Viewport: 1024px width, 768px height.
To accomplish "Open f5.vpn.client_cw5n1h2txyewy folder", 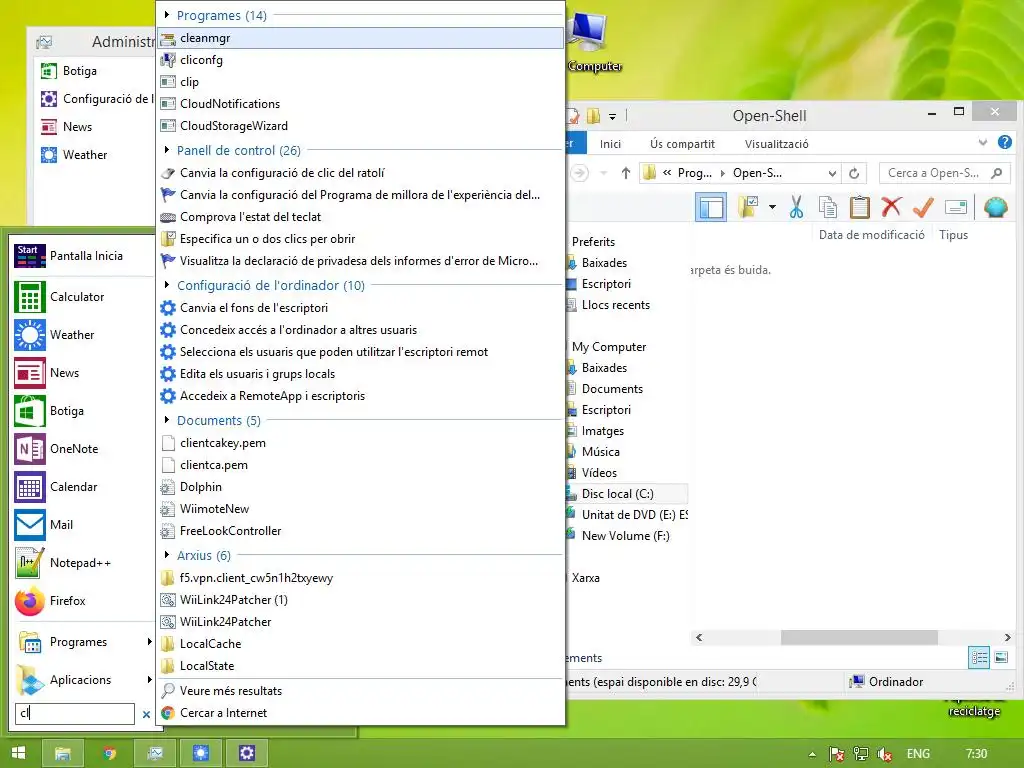I will (360, 578).
